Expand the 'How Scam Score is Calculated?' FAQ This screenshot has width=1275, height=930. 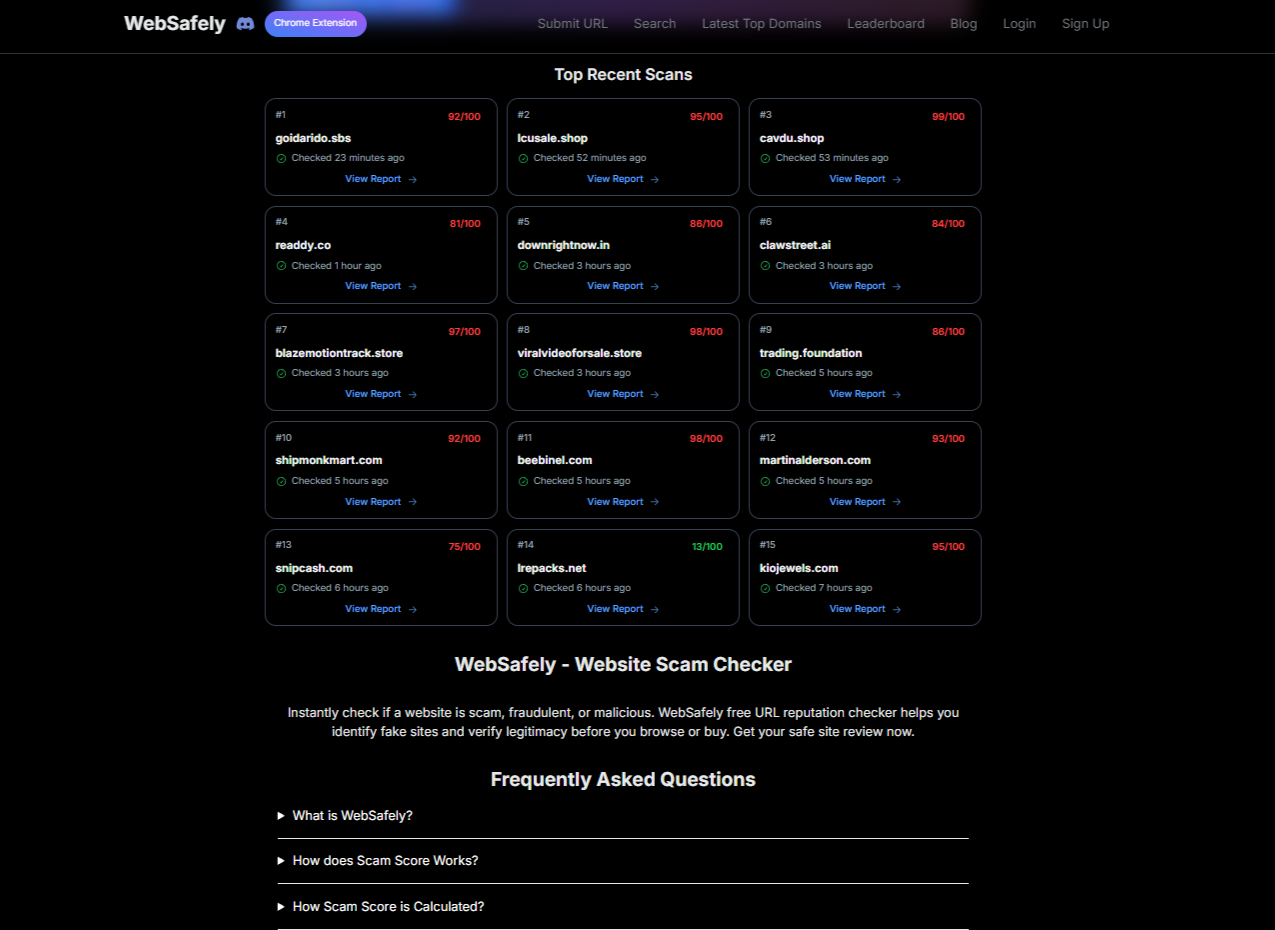tap(387, 906)
